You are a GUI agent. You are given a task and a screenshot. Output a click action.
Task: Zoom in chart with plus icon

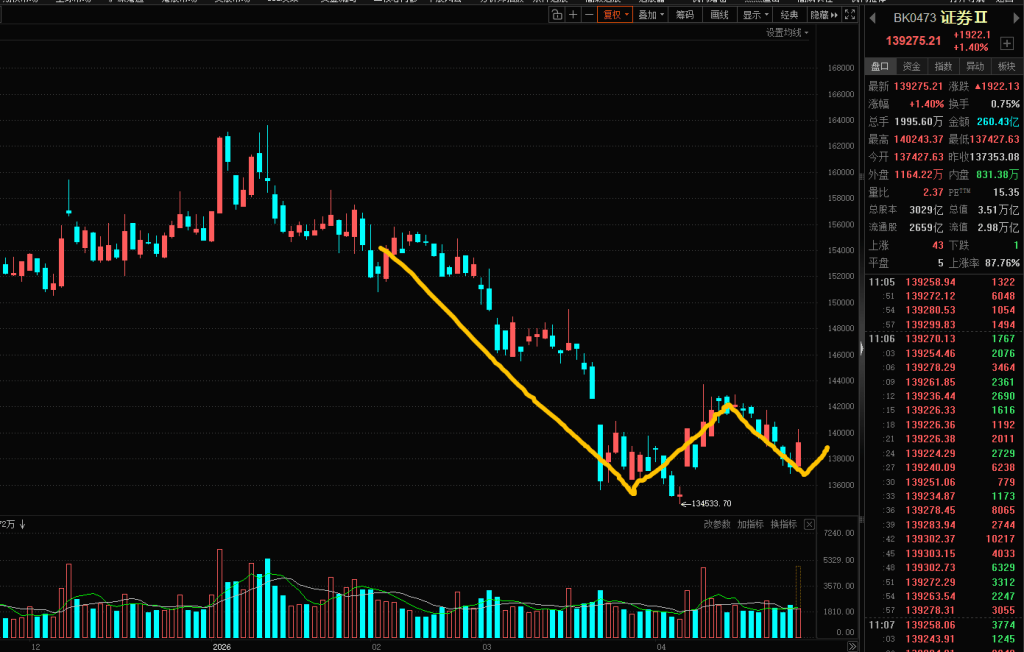pos(572,15)
